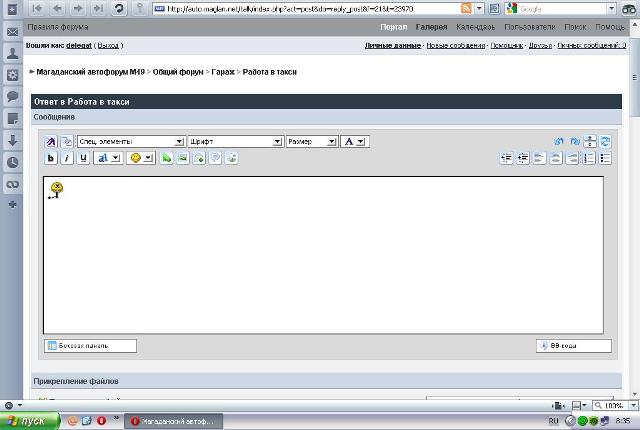Viewport: 640px width, 430px height.
Task: Click the Выход logout link
Action: coord(109,46)
